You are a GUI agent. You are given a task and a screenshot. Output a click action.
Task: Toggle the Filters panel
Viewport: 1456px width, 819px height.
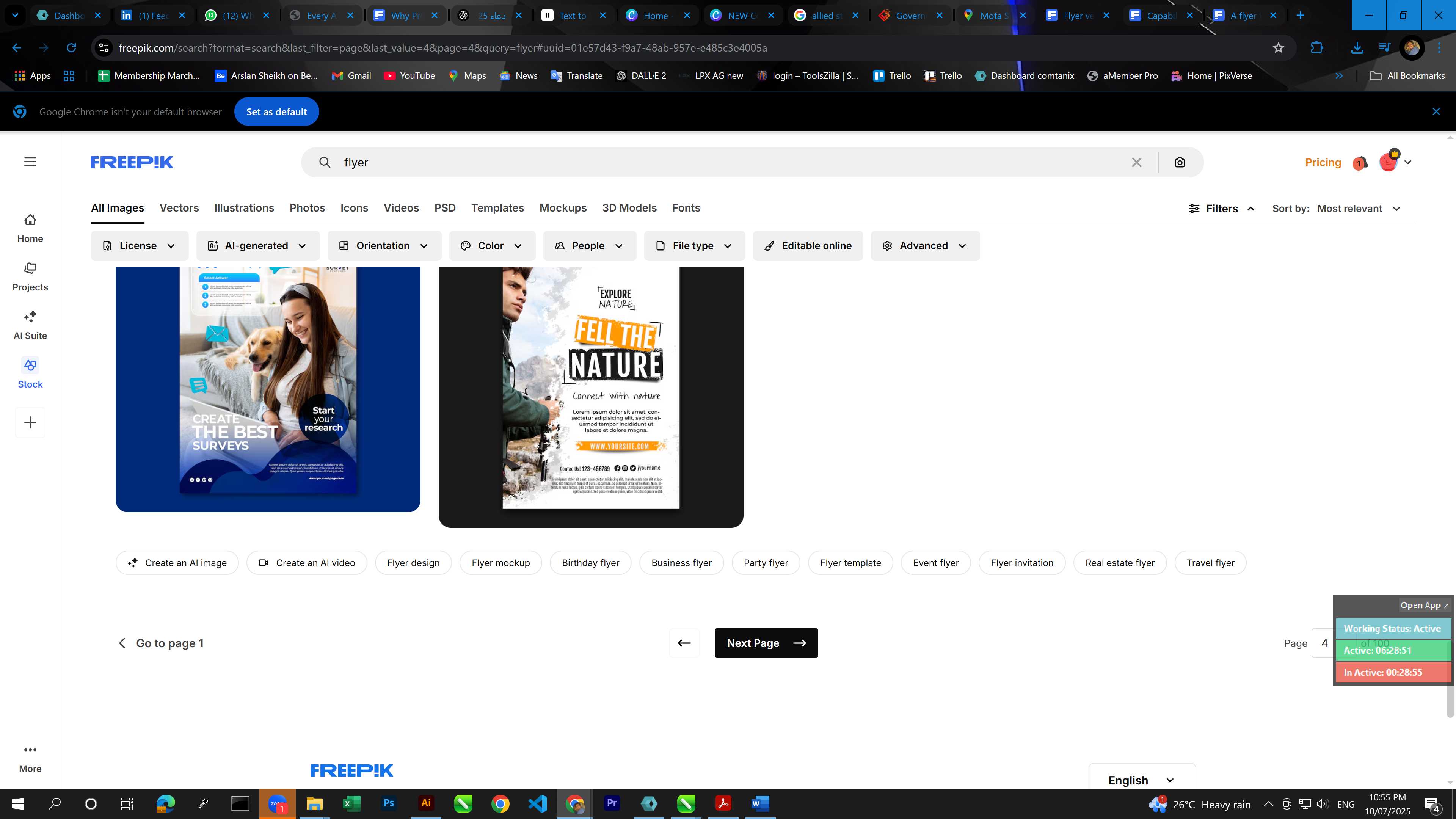[1222, 209]
